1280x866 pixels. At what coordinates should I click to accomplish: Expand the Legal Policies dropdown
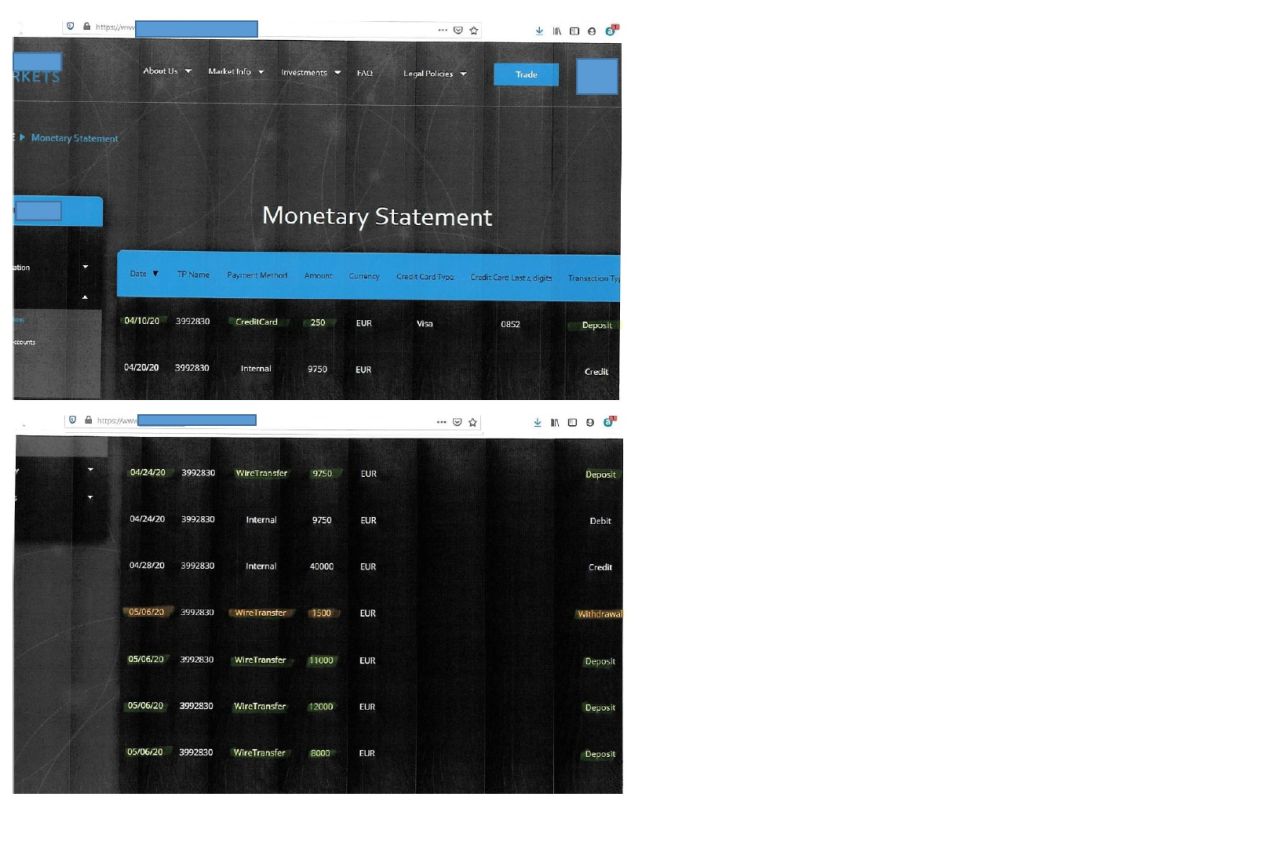(435, 73)
